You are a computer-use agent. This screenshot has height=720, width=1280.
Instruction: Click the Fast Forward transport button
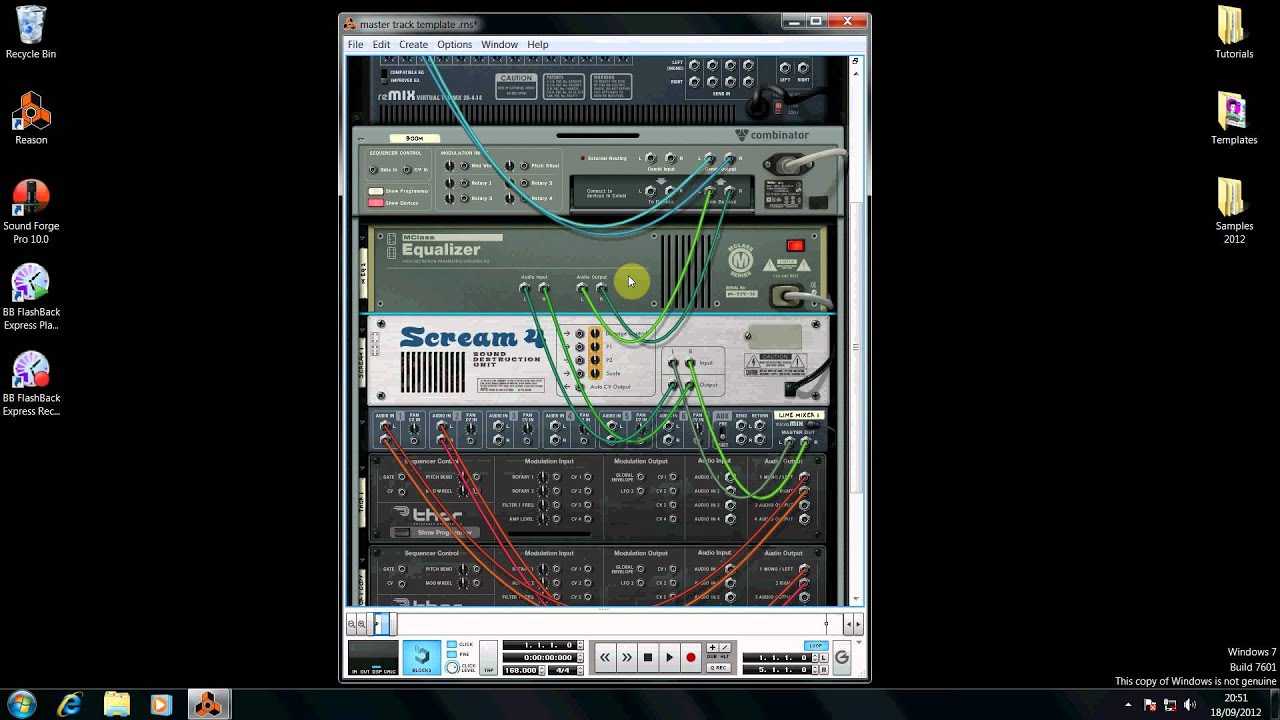click(627, 657)
